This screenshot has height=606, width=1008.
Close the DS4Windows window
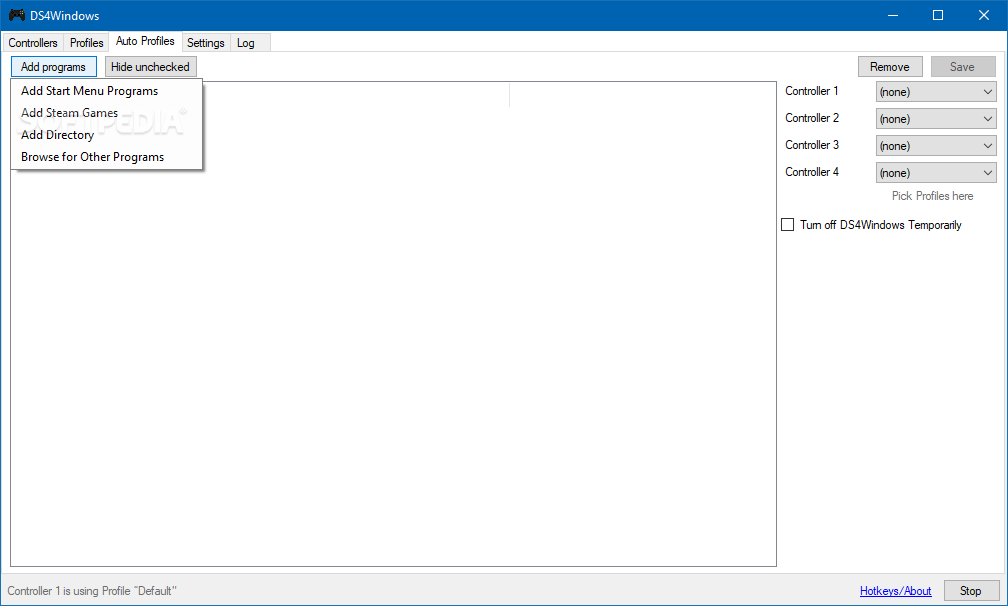984,15
